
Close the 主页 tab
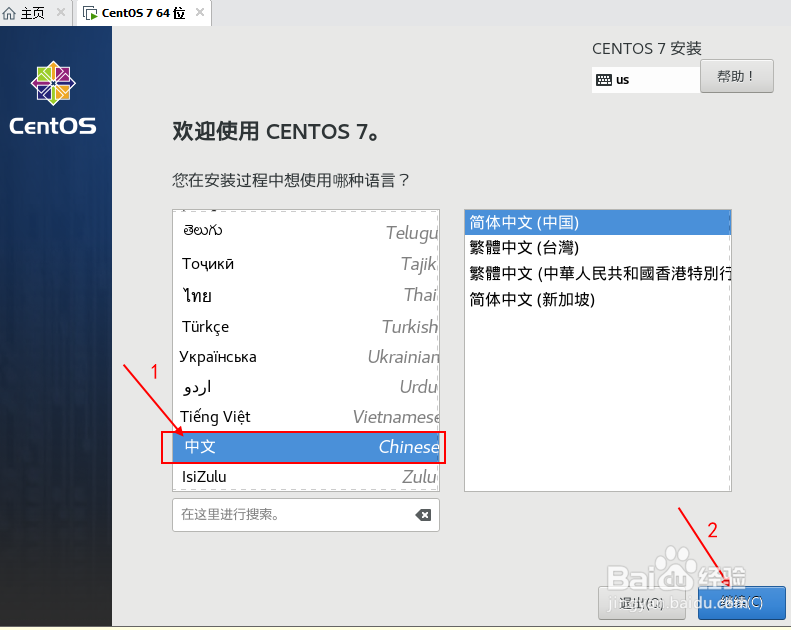(61, 12)
